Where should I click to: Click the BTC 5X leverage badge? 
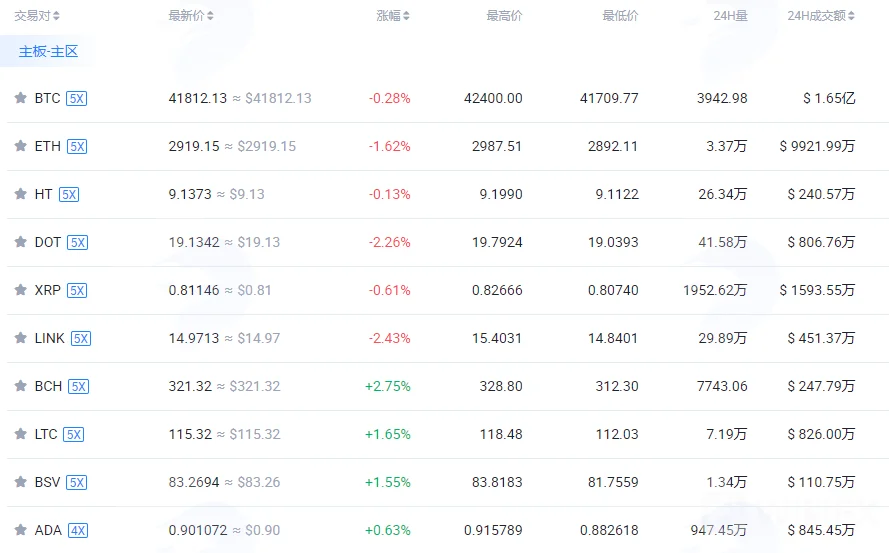(77, 99)
